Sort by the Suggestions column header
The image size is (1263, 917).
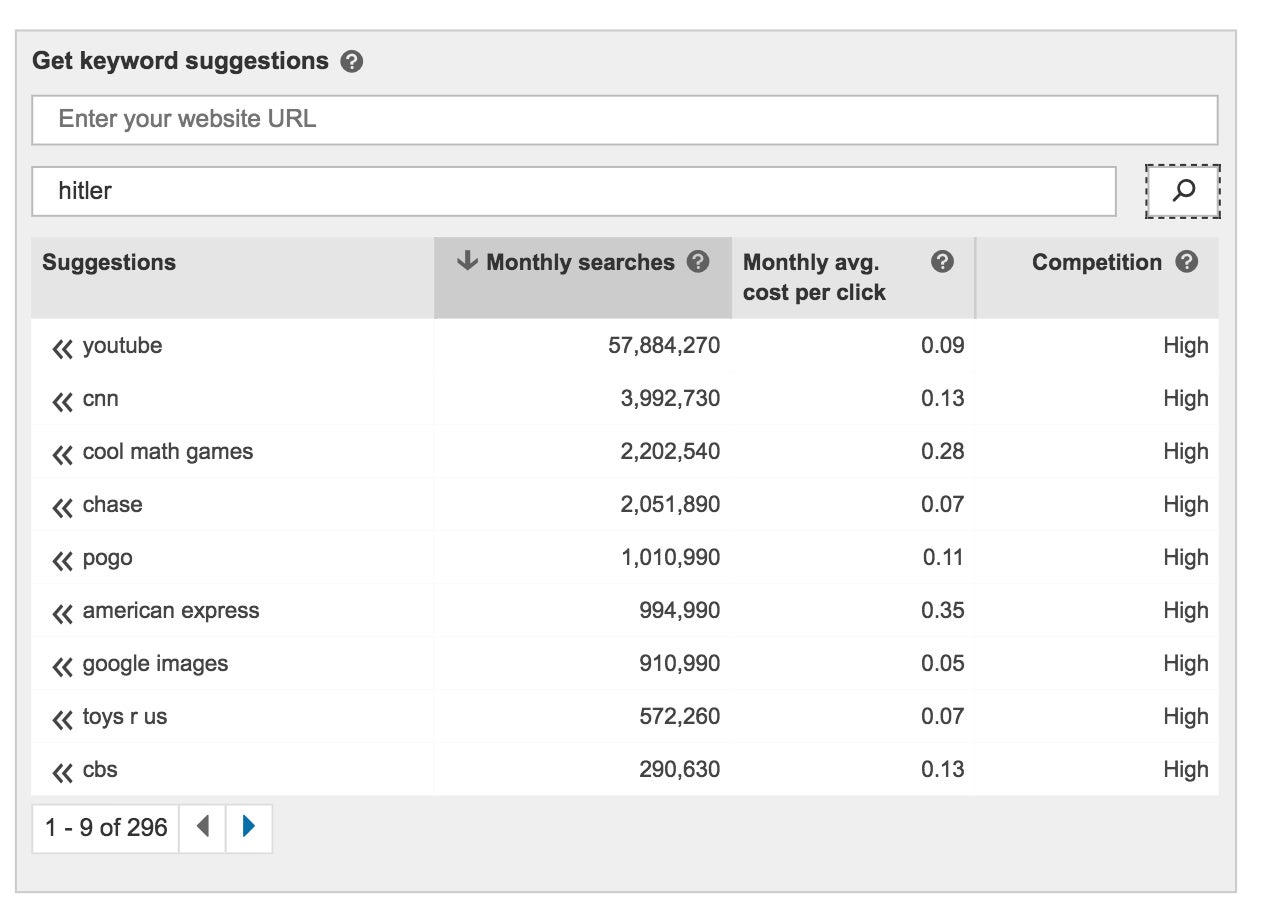[233, 277]
